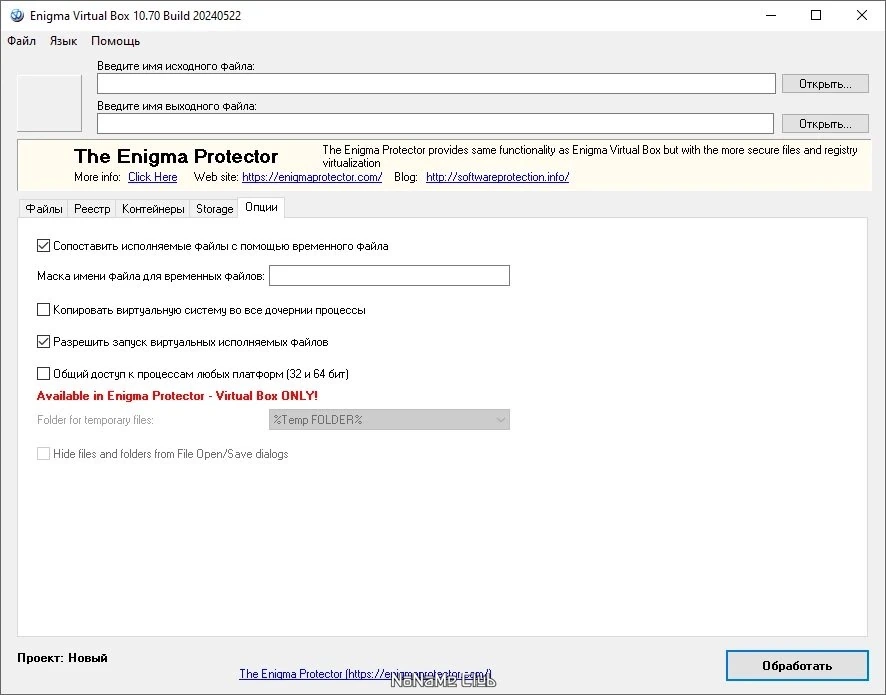Toggle 'Hide files and folders' checkbox

coord(43,454)
